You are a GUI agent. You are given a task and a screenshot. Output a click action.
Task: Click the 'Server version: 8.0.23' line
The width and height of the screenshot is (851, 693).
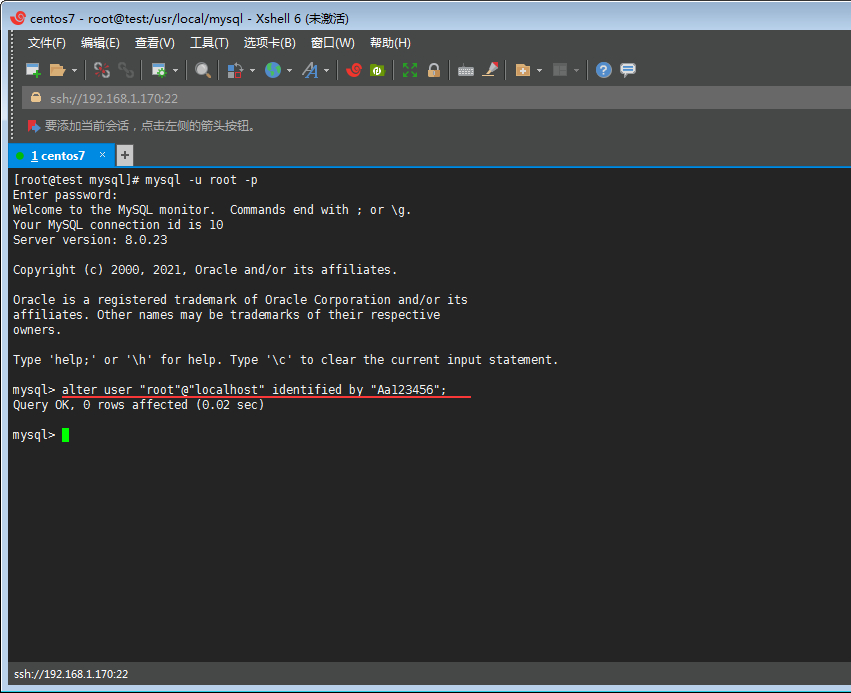coord(90,240)
